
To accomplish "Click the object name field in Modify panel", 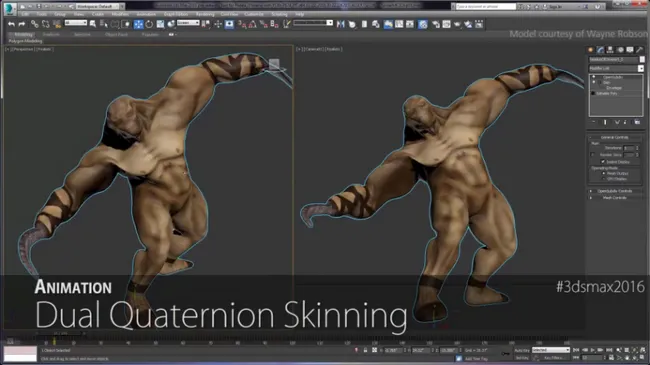I will pyautogui.click(x=613, y=59).
